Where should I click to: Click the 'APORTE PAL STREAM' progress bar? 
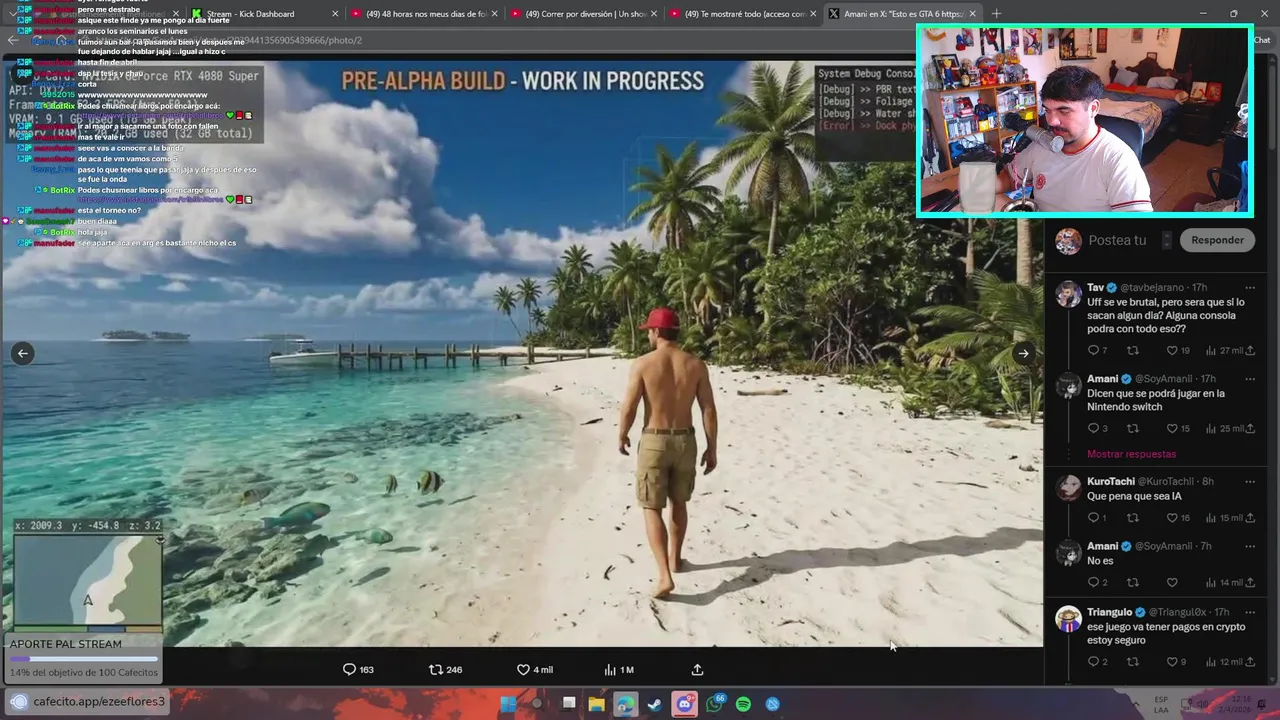[84, 659]
